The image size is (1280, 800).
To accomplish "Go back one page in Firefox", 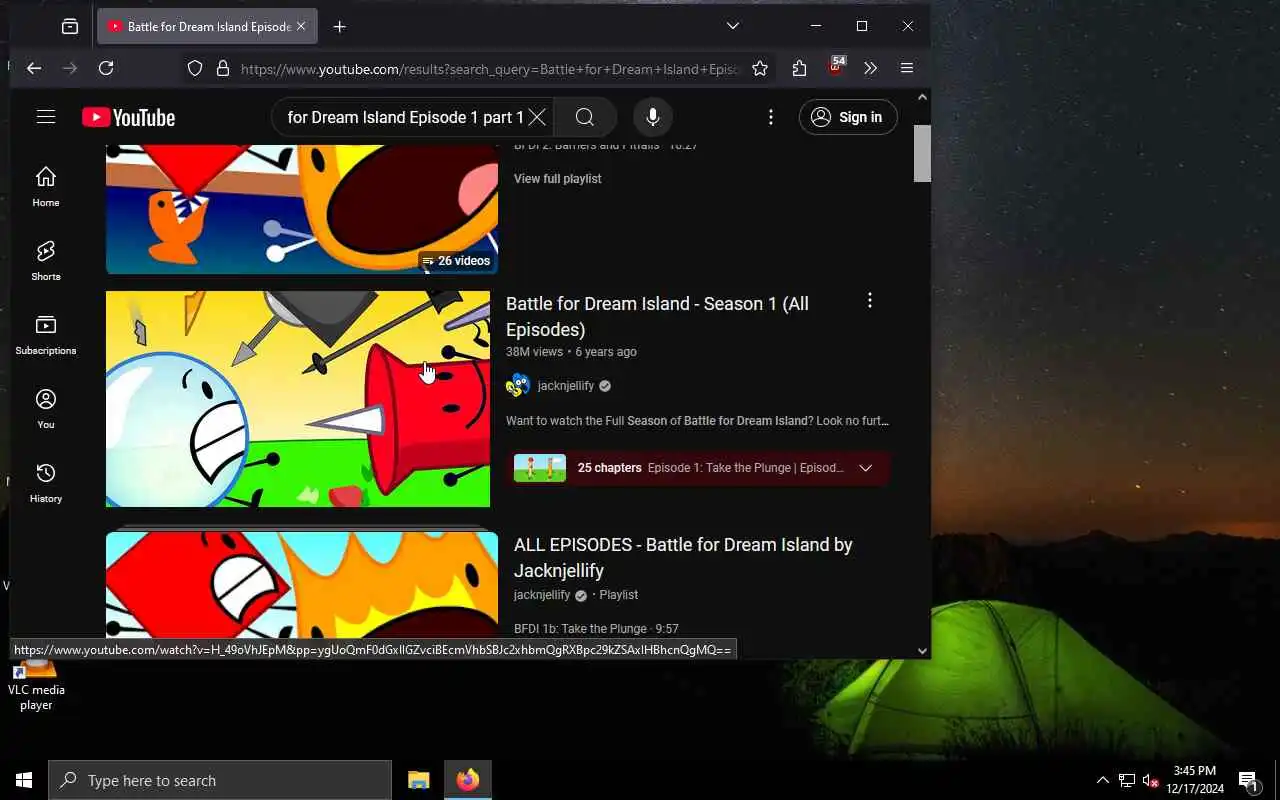I will point(34,68).
